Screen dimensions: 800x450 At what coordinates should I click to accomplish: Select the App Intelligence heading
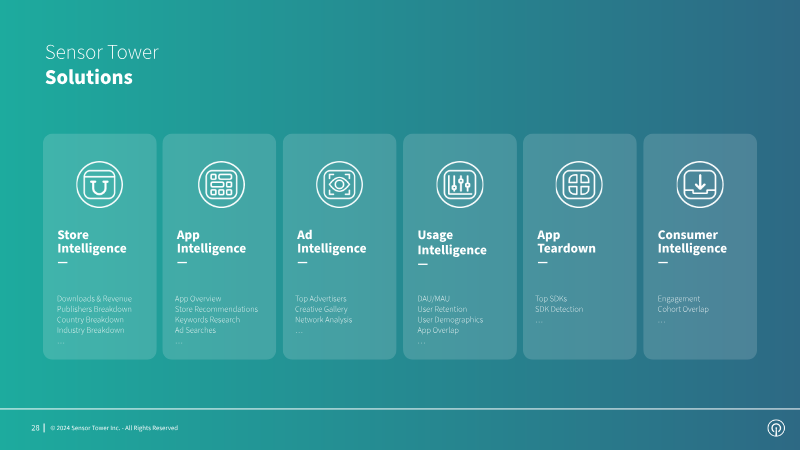(x=211, y=242)
